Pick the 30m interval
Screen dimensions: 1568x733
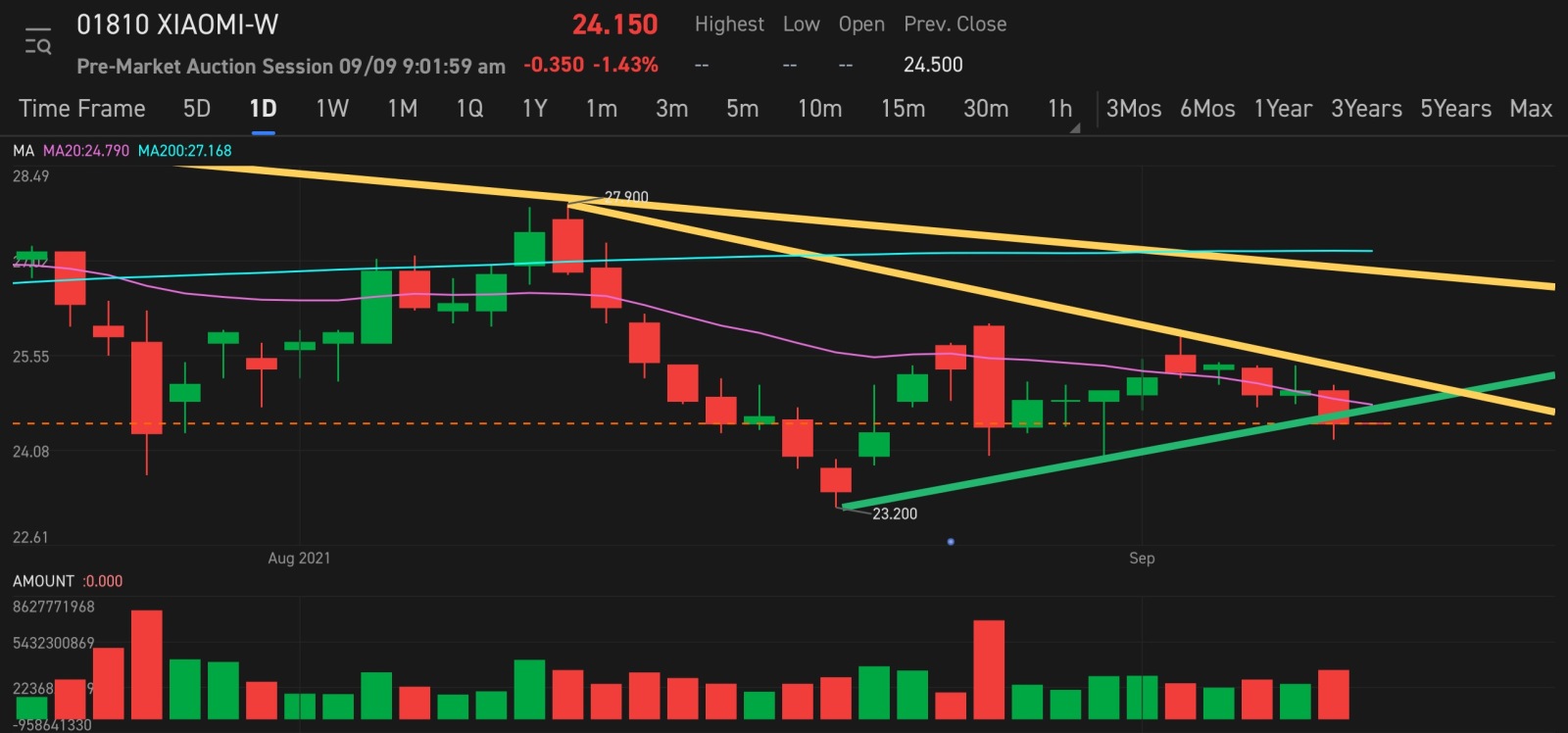986,109
